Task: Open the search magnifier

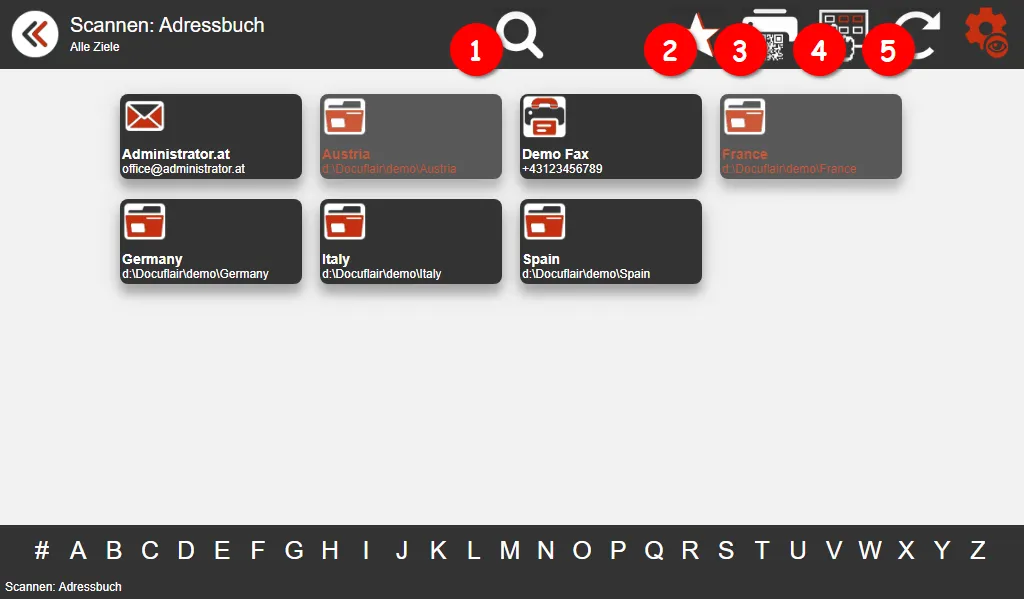Action: pyautogui.click(x=520, y=36)
